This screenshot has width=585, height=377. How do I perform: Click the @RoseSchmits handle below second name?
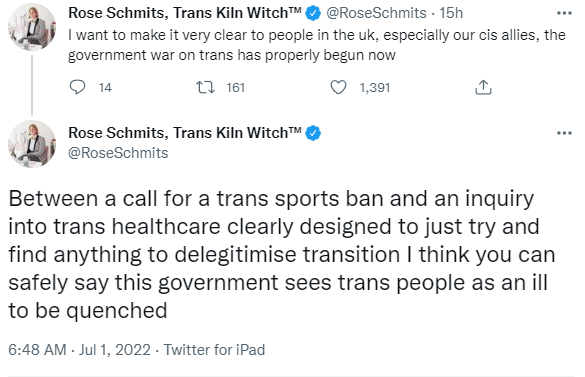pos(118,153)
